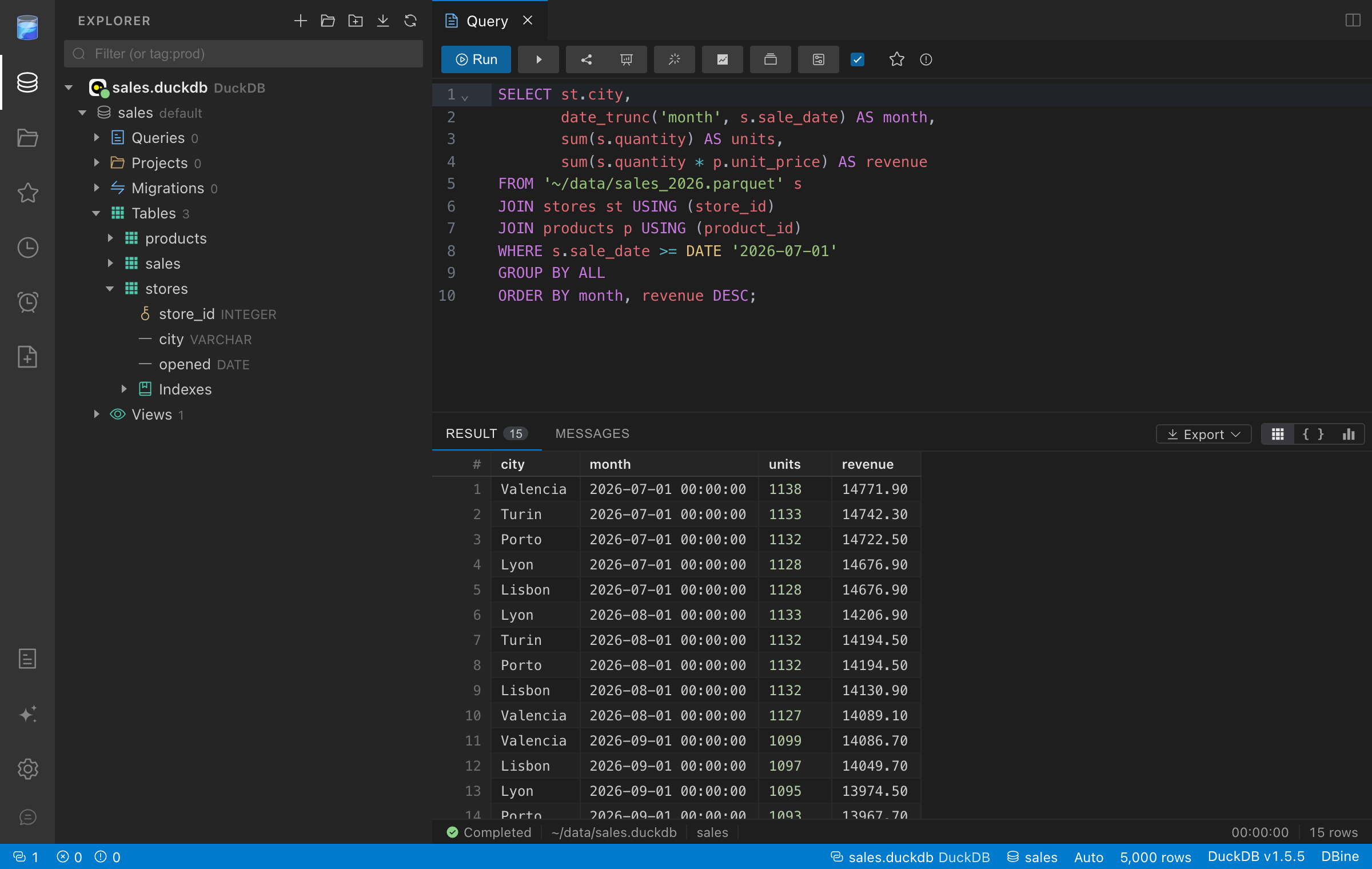Image resolution: width=1372 pixels, height=869 pixels.
Task: Click the run current statement play icon
Action: 538,59
